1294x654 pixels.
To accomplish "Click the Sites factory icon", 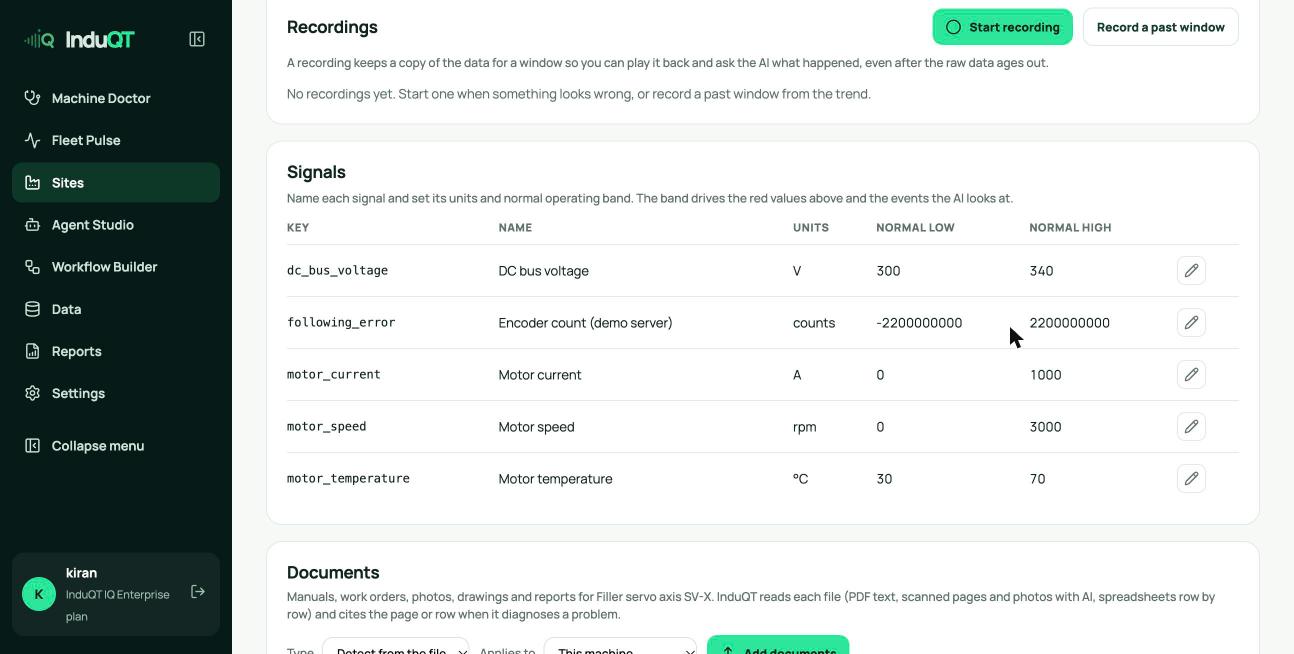I will tap(32, 182).
